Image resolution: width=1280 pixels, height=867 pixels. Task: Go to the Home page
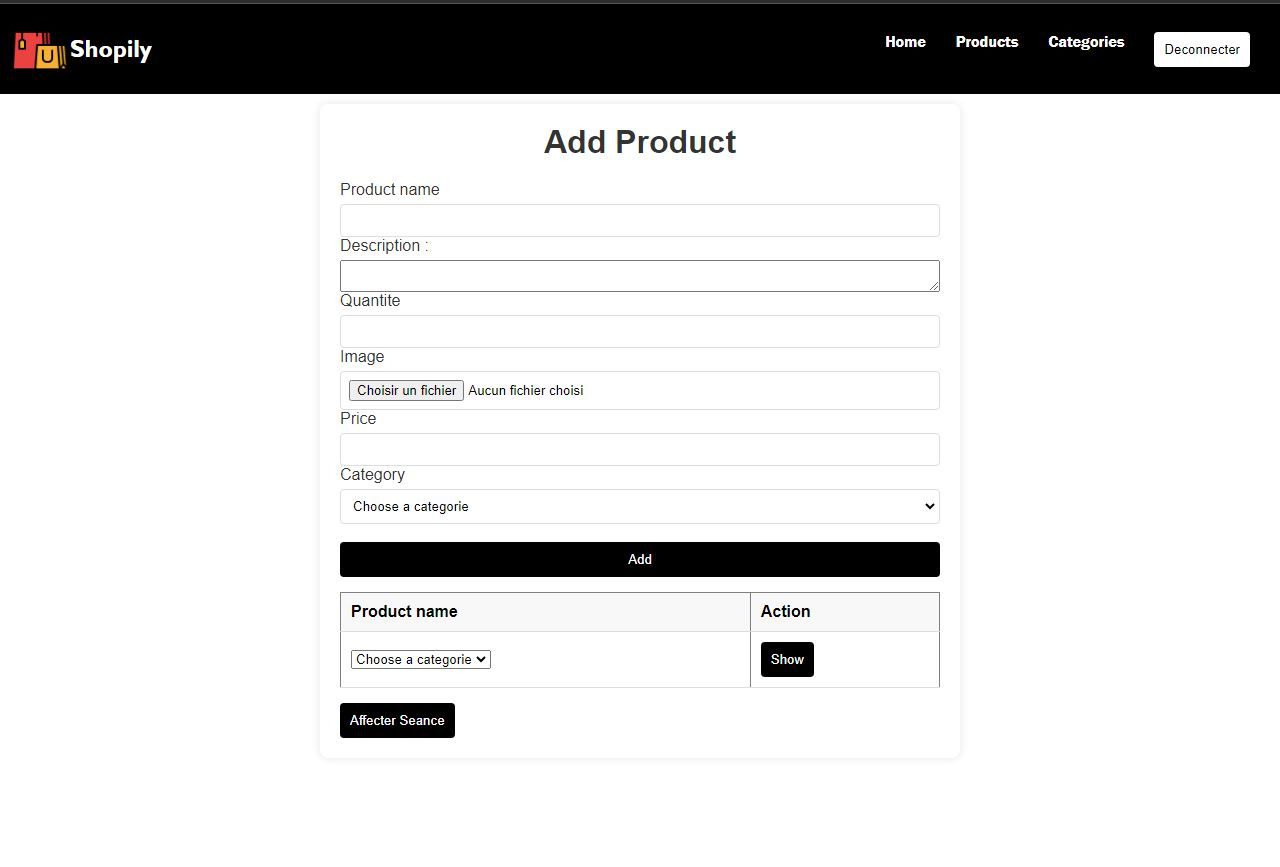905,42
